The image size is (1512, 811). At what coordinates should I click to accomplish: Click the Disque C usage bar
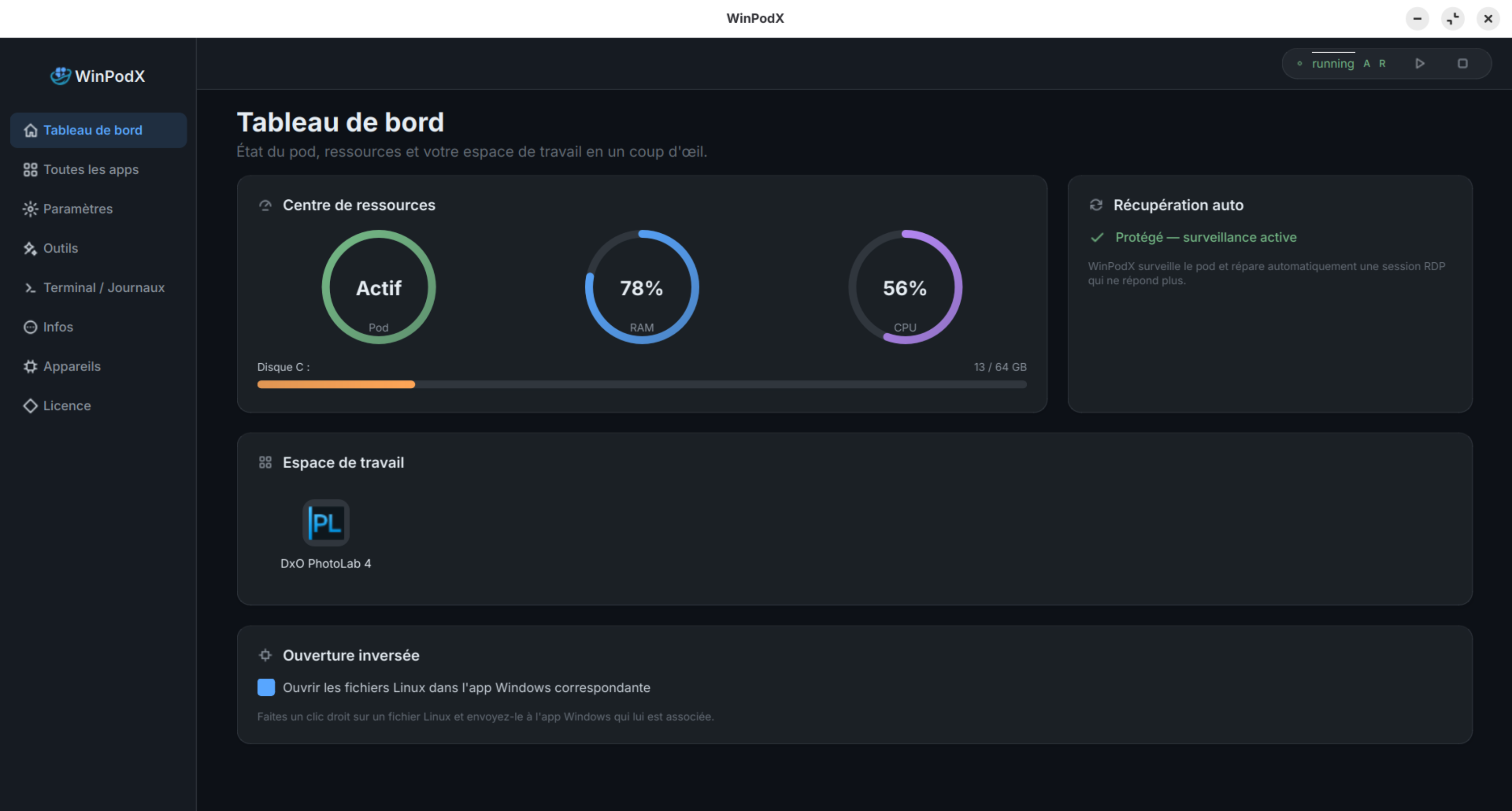point(642,384)
